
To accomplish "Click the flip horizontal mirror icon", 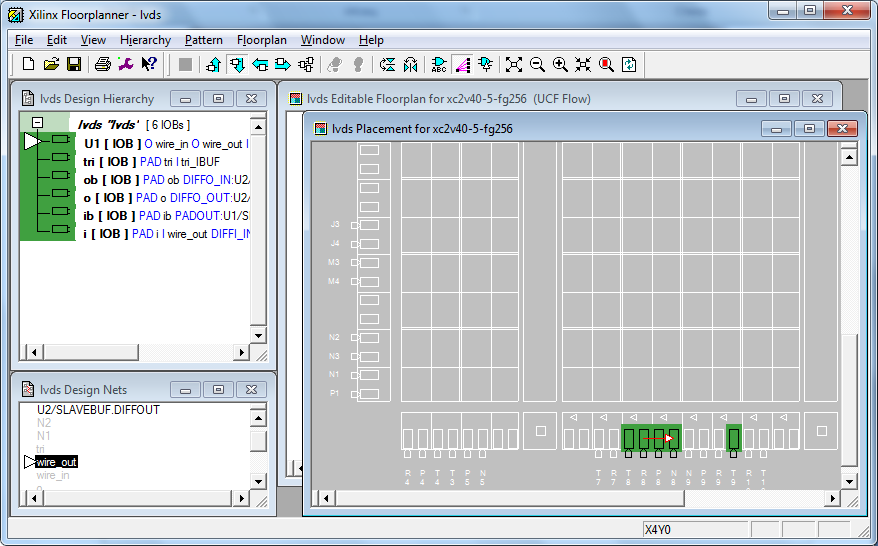I will pos(410,64).
